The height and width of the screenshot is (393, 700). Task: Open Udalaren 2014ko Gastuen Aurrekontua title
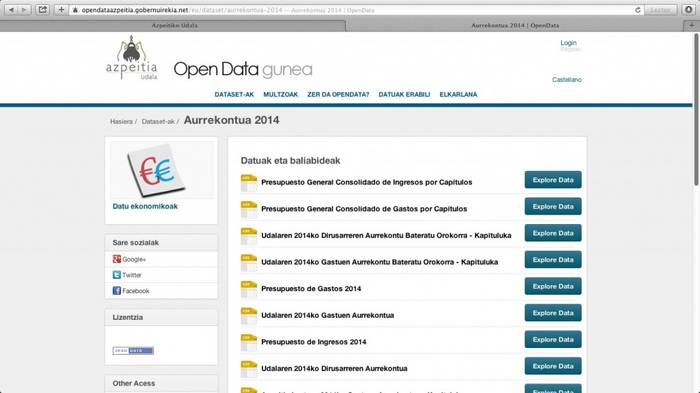(x=328, y=315)
